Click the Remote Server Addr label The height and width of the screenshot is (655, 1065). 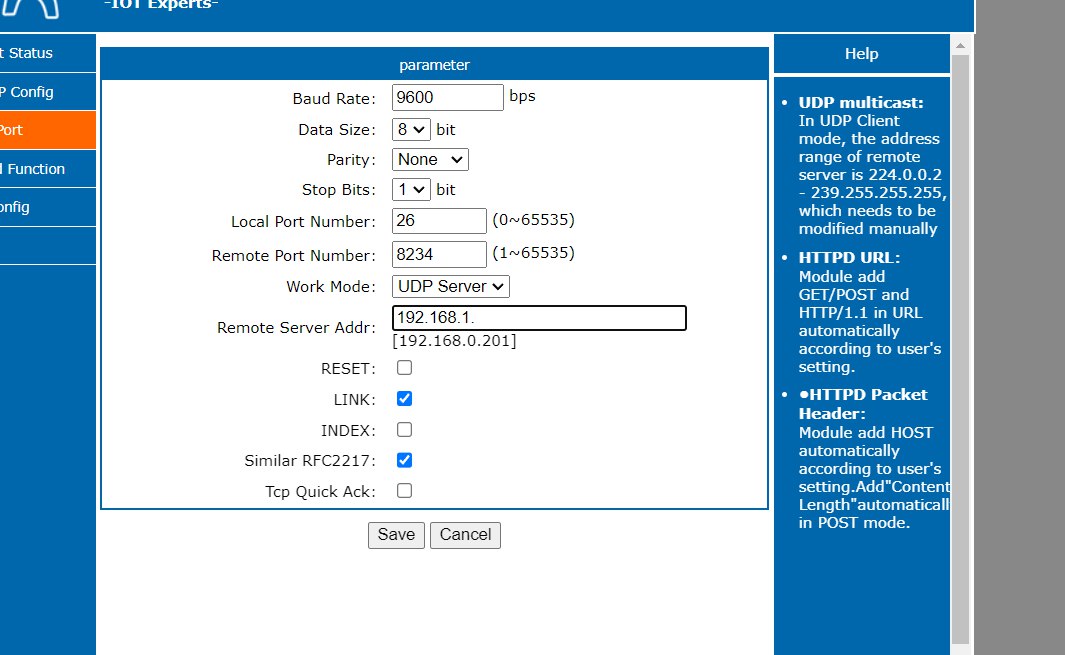(x=296, y=328)
